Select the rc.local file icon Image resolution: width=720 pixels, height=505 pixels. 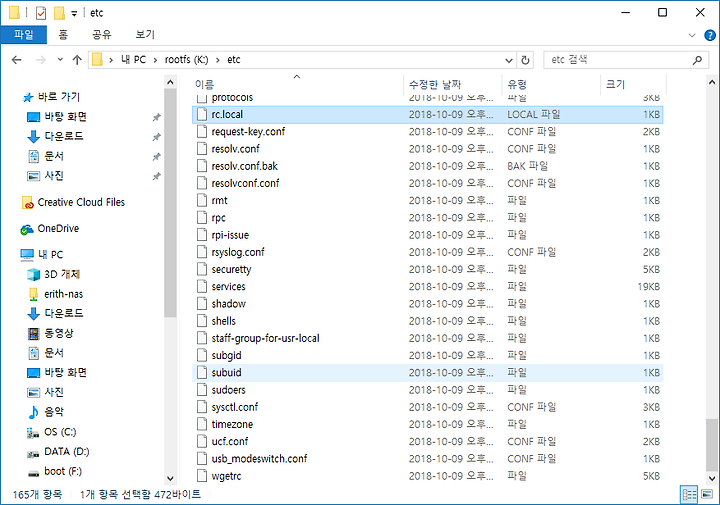point(202,114)
